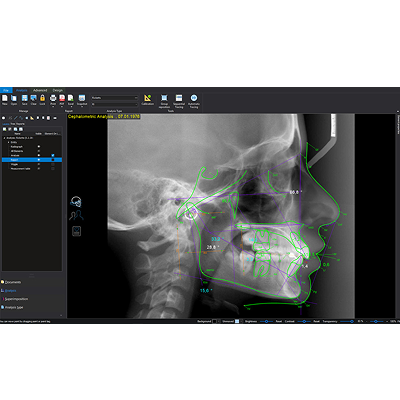The width and height of the screenshot is (400, 400).
Task: Toggle visibility of the Analysis layer
Action: tap(39, 155)
